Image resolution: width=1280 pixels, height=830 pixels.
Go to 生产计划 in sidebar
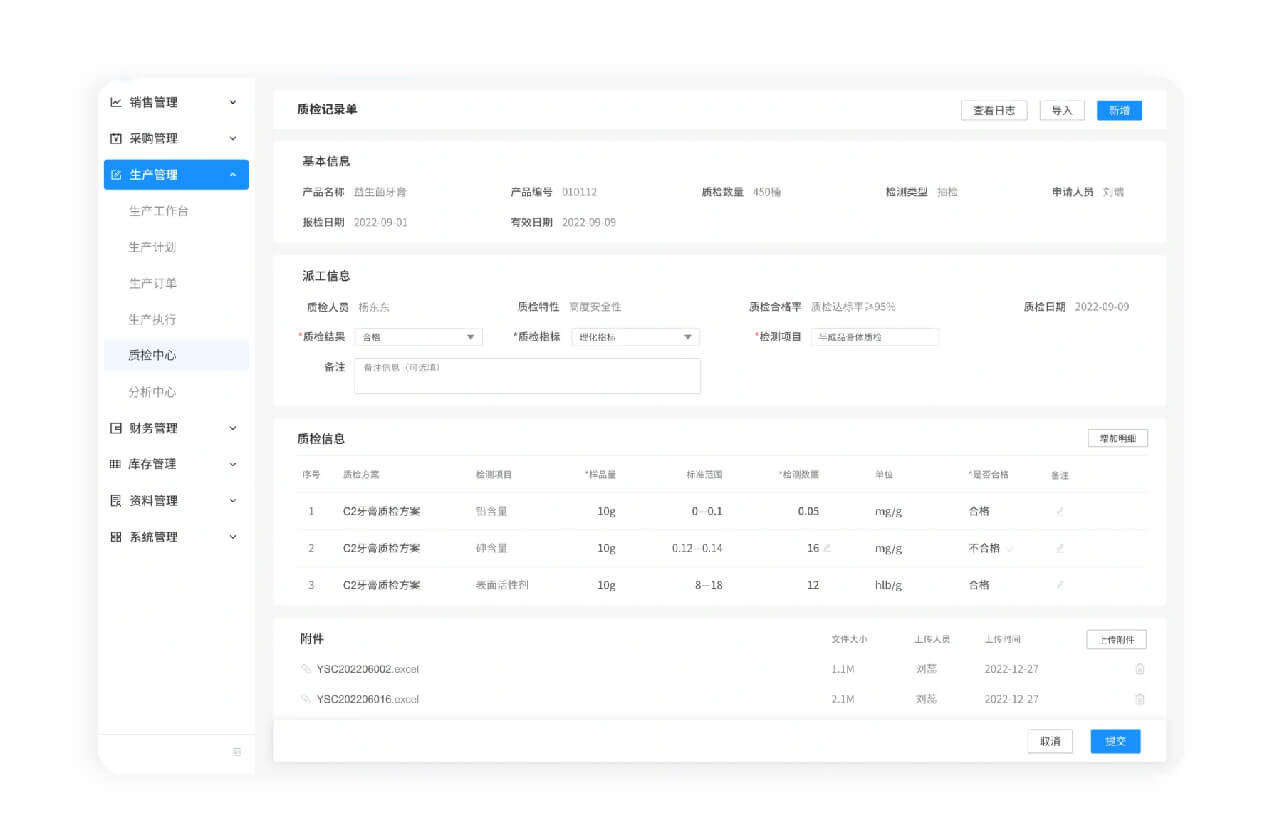[x=152, y=247]
